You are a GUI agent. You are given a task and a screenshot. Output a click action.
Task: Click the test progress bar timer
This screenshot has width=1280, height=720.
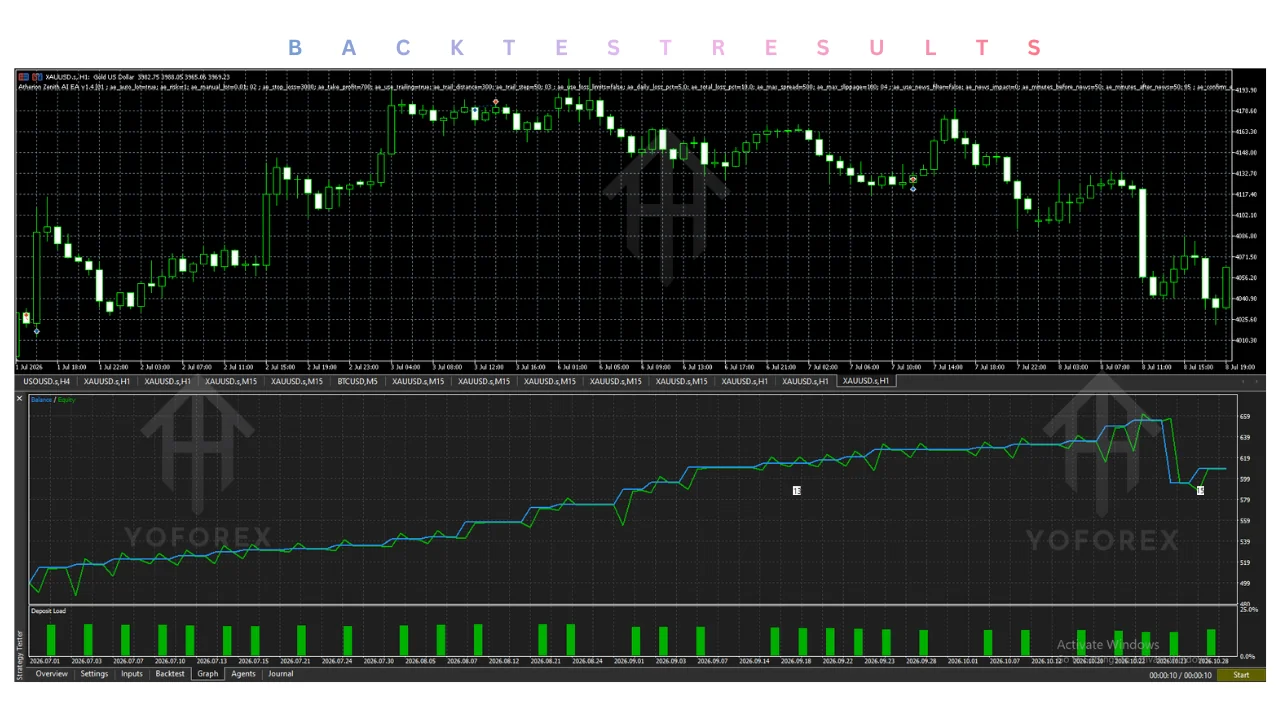coord(1180,675)
